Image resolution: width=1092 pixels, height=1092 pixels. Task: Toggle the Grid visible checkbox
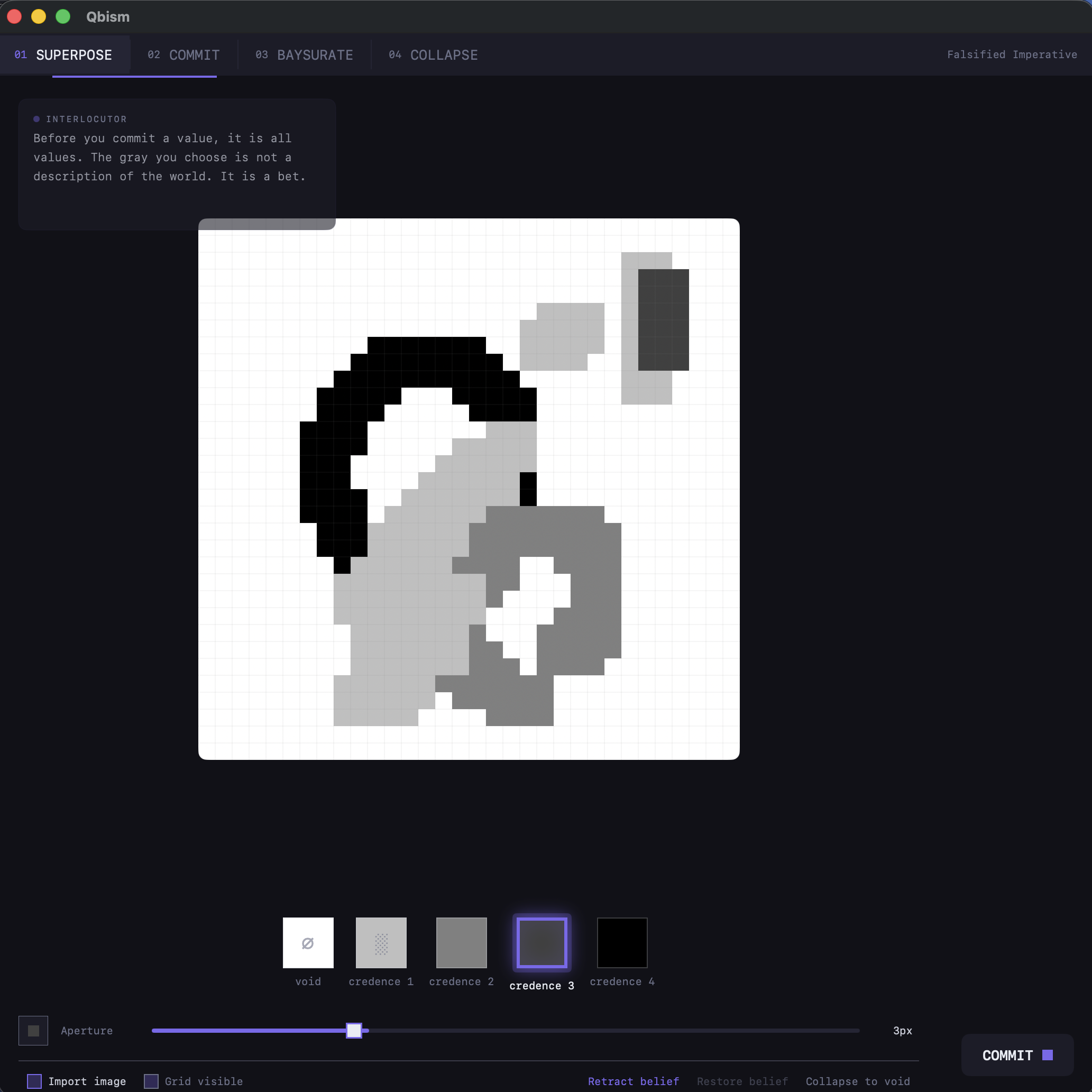click(150, 1081)
